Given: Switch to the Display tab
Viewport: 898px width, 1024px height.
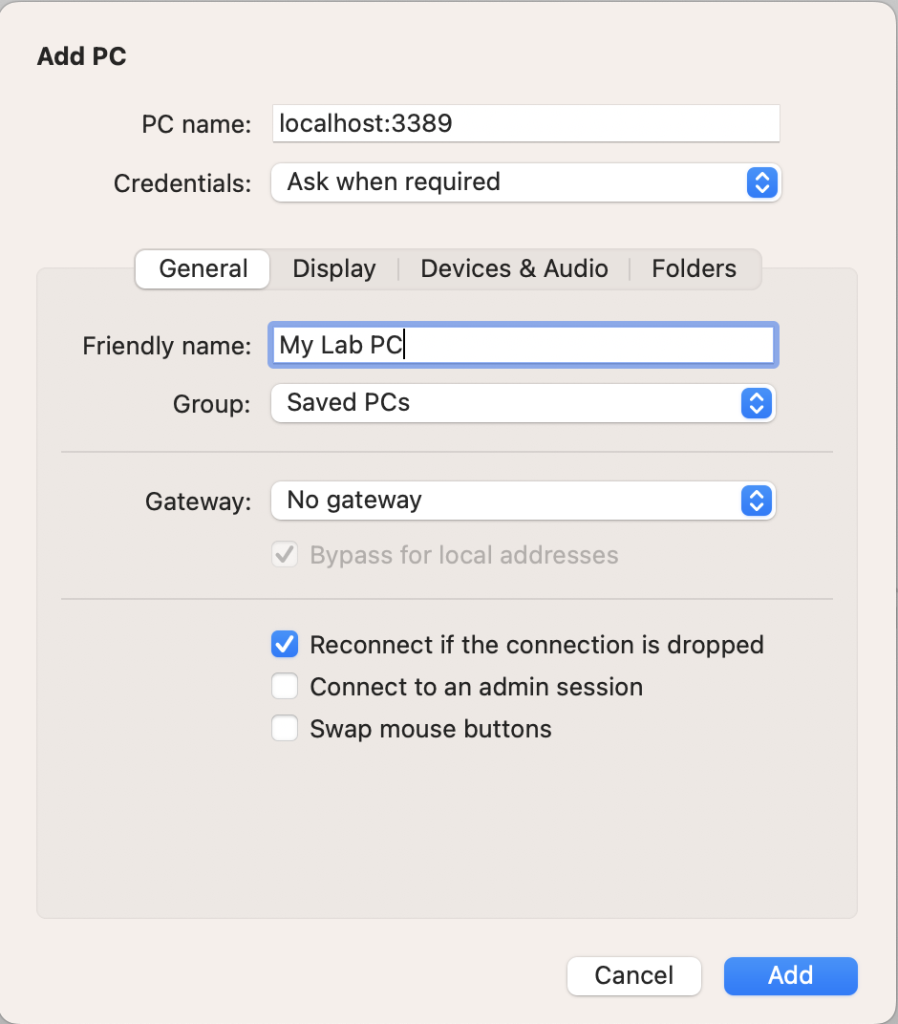Looking at the screenshot, I should (334, 269).
